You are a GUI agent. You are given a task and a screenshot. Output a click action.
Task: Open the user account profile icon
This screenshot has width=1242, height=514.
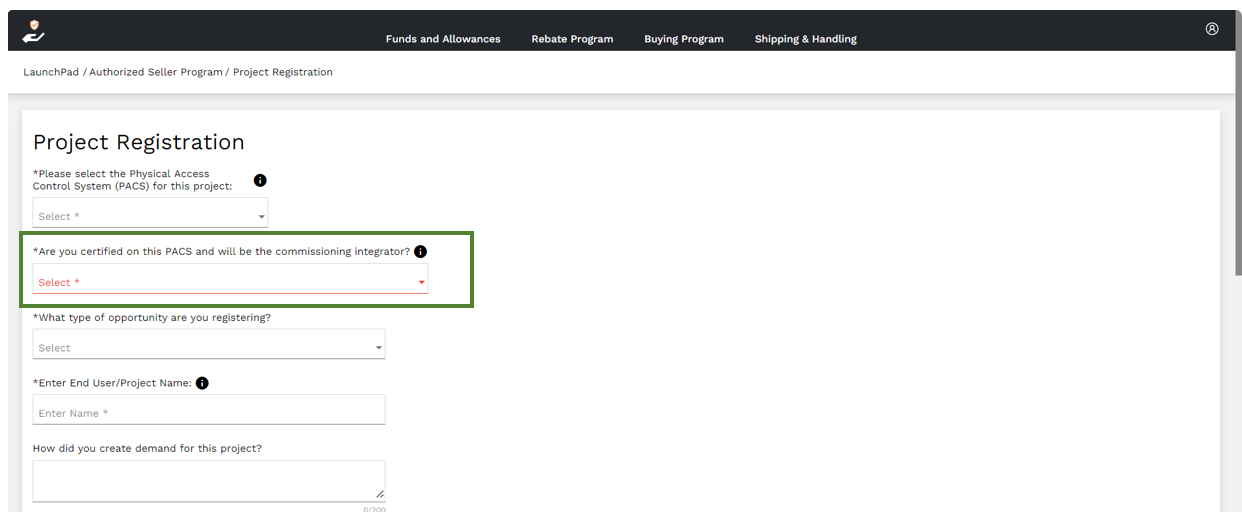(x=1212, y=29)
